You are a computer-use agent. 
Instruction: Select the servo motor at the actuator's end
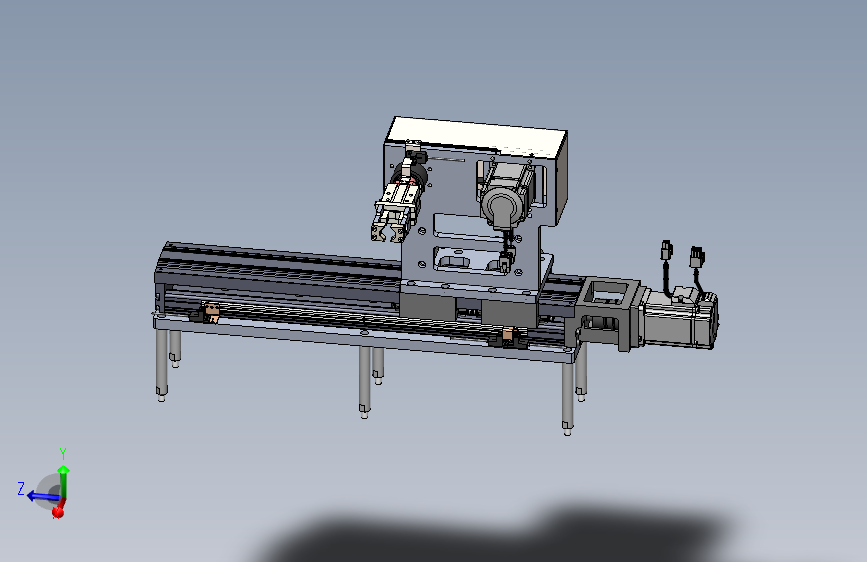click(x=679, y=320)
